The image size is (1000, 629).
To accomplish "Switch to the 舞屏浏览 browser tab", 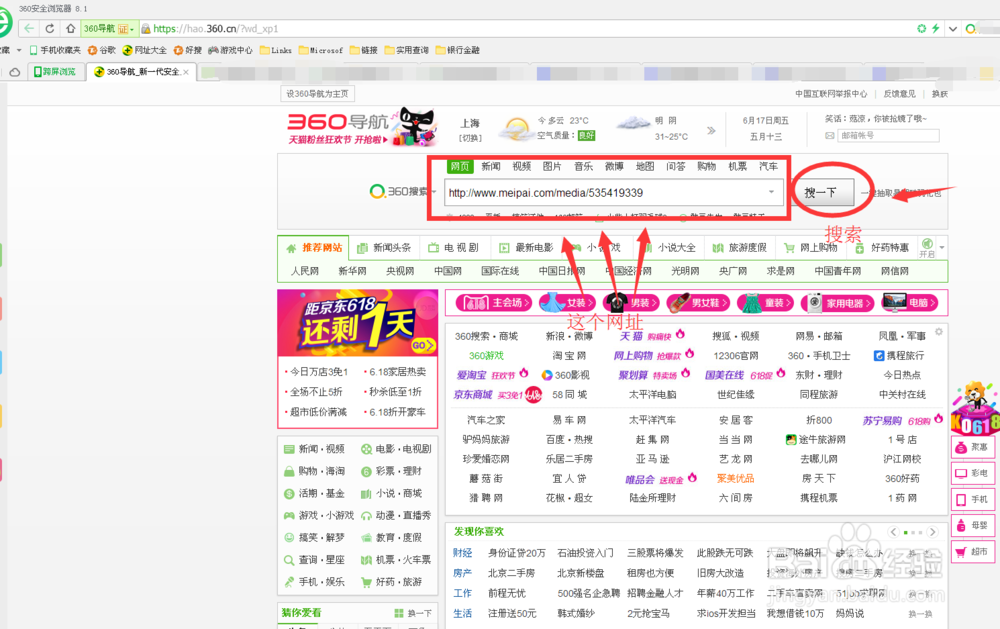I will click(55, 72).
